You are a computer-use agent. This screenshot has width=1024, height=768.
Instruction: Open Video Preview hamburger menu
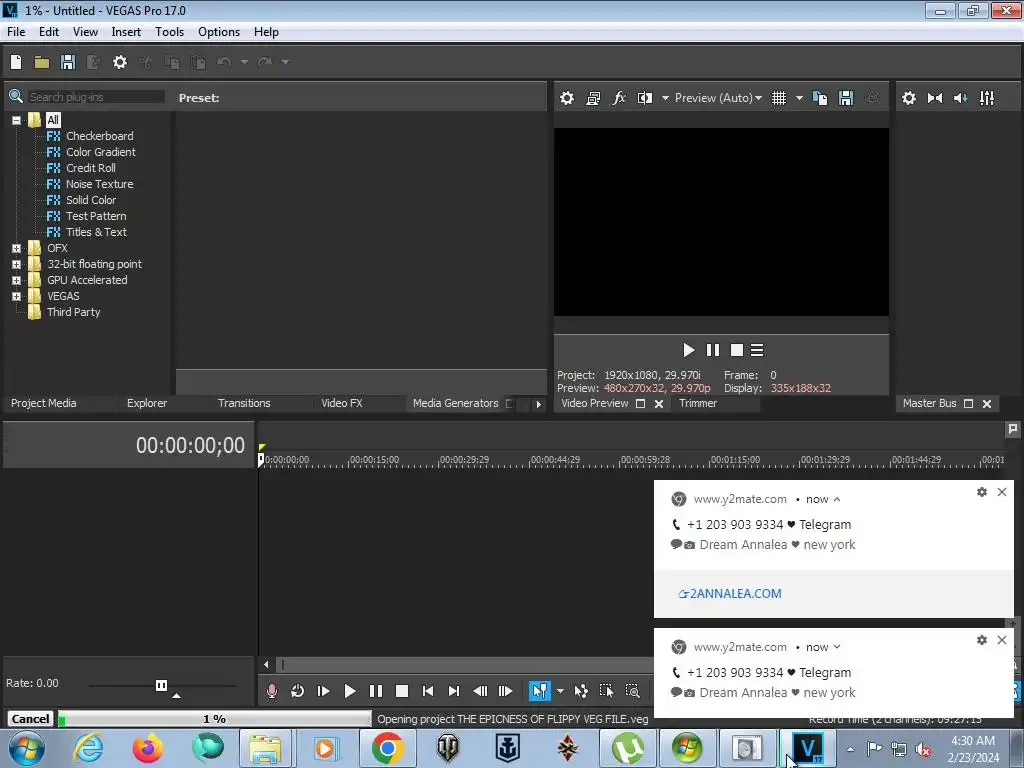(x=757, y=350)
